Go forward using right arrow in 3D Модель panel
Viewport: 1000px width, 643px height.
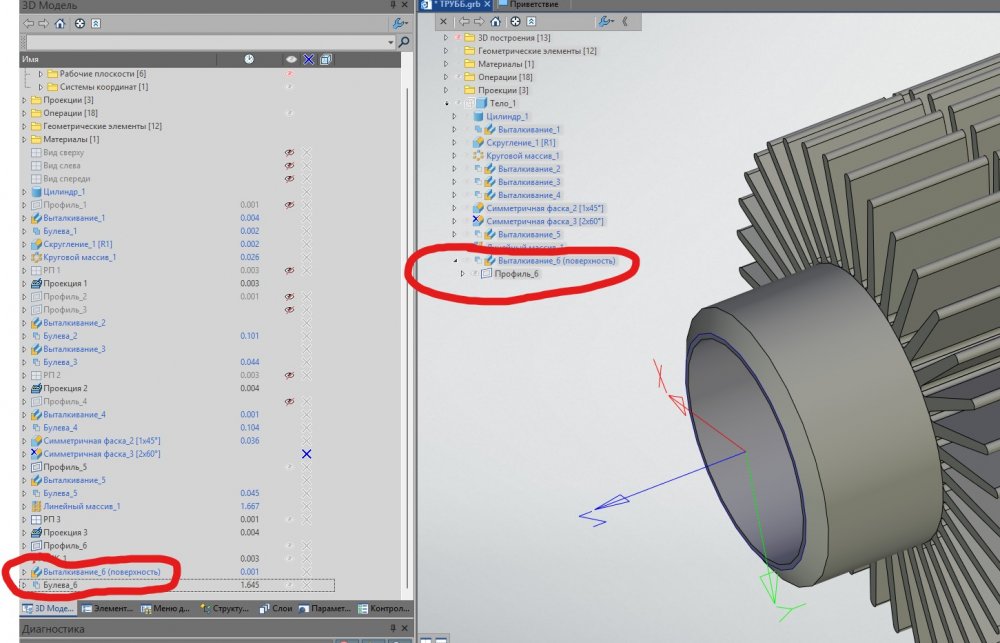tap(43, 24)
